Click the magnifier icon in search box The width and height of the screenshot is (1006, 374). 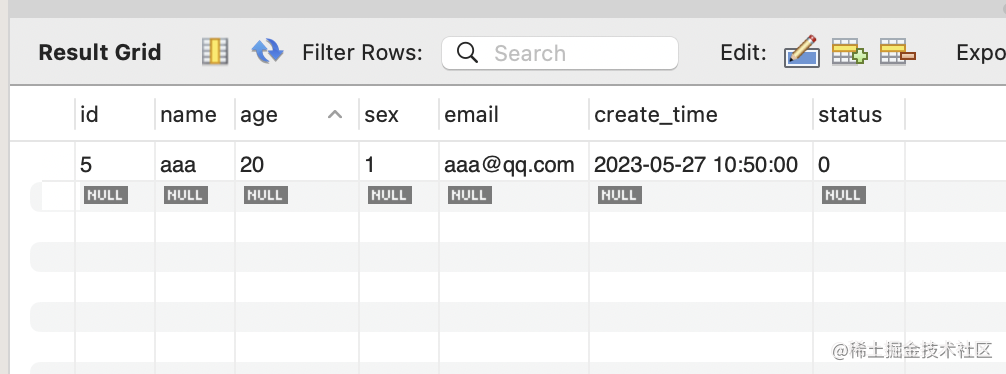[467, 53]
